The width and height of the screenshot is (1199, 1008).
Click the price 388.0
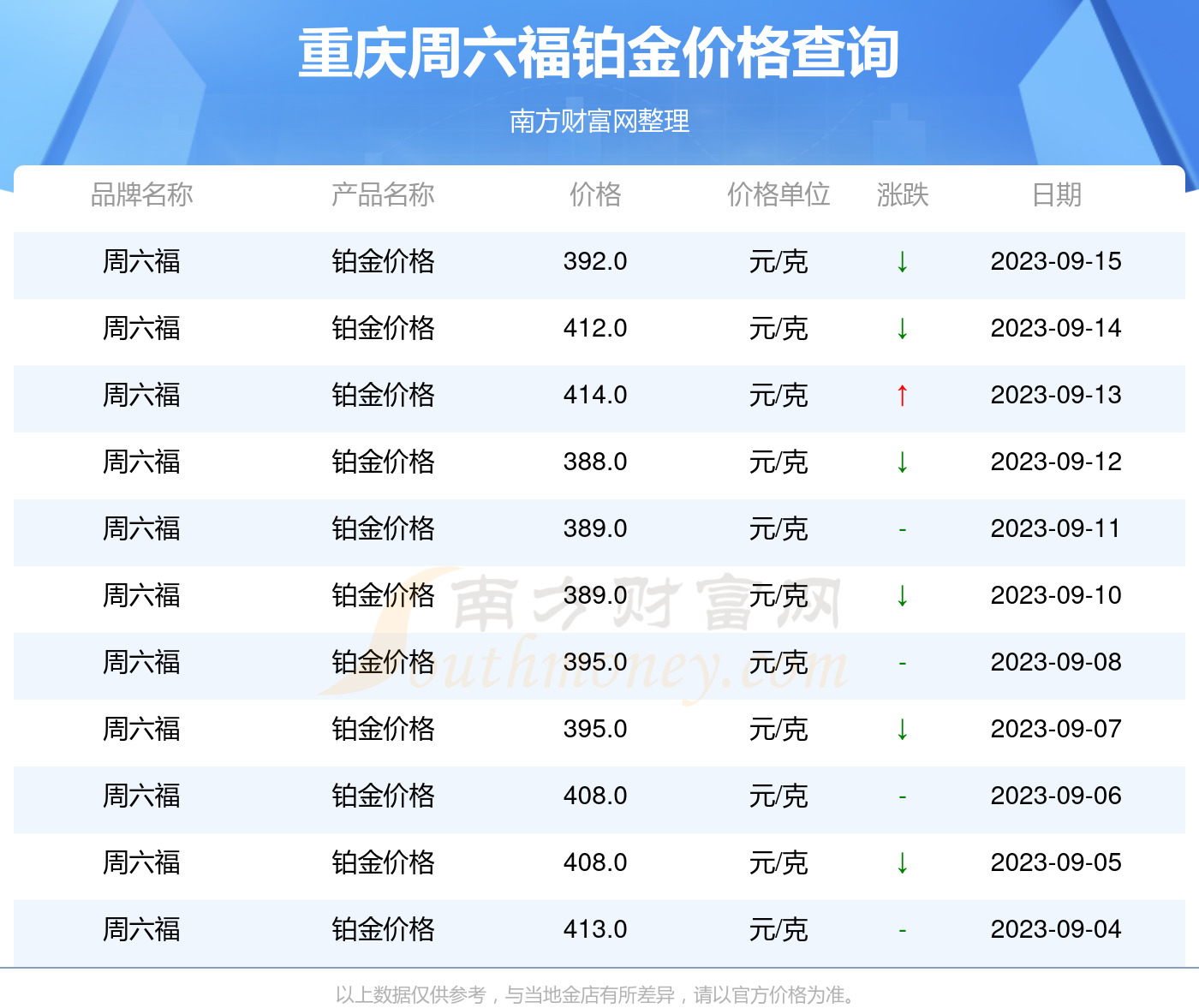coord(595,462)
